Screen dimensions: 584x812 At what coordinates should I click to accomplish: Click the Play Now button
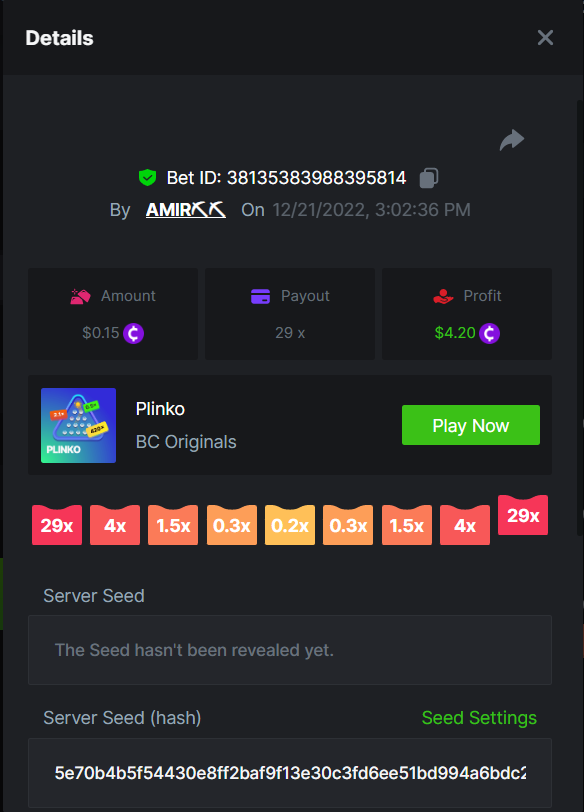pyautogui.click(x=471, y=425)
